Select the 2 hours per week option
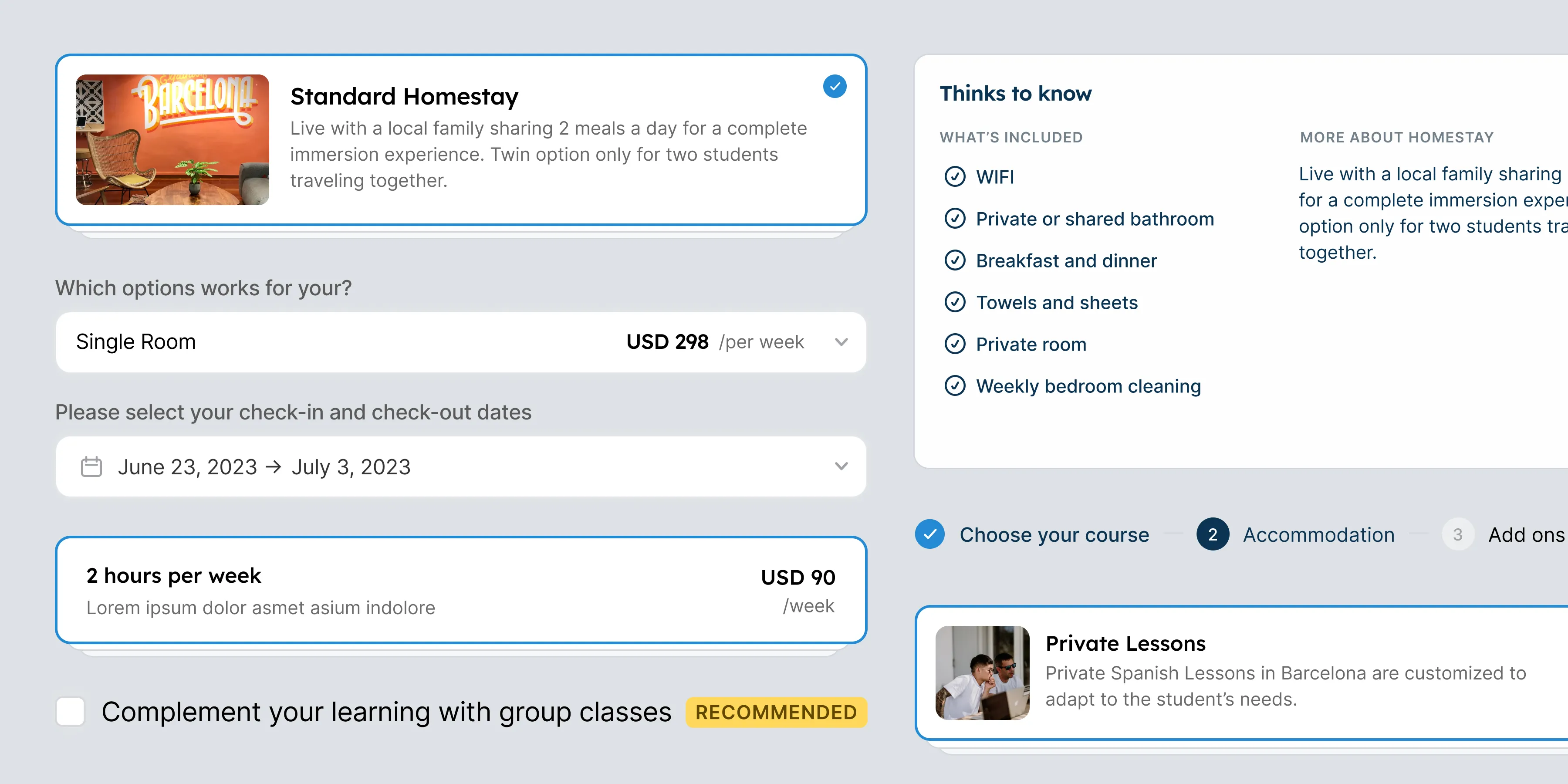Viewport: 1568px width, 784px height. 460,590
